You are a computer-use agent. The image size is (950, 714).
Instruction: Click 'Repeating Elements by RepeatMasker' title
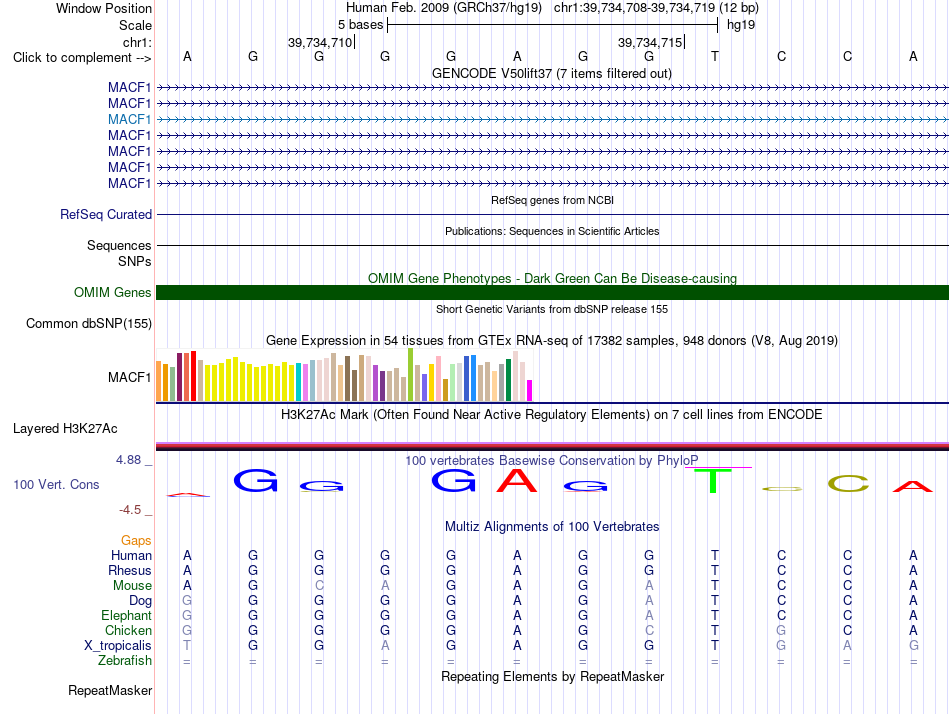[x=552, y=676]
